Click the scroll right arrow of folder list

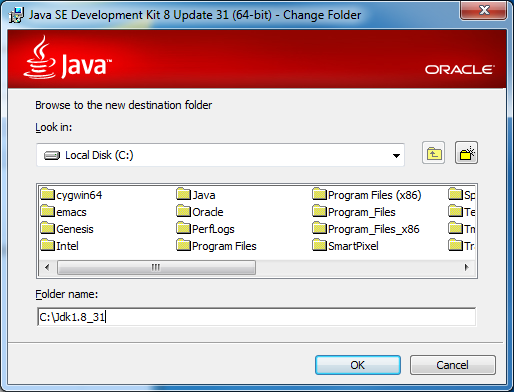click(467, 267)
